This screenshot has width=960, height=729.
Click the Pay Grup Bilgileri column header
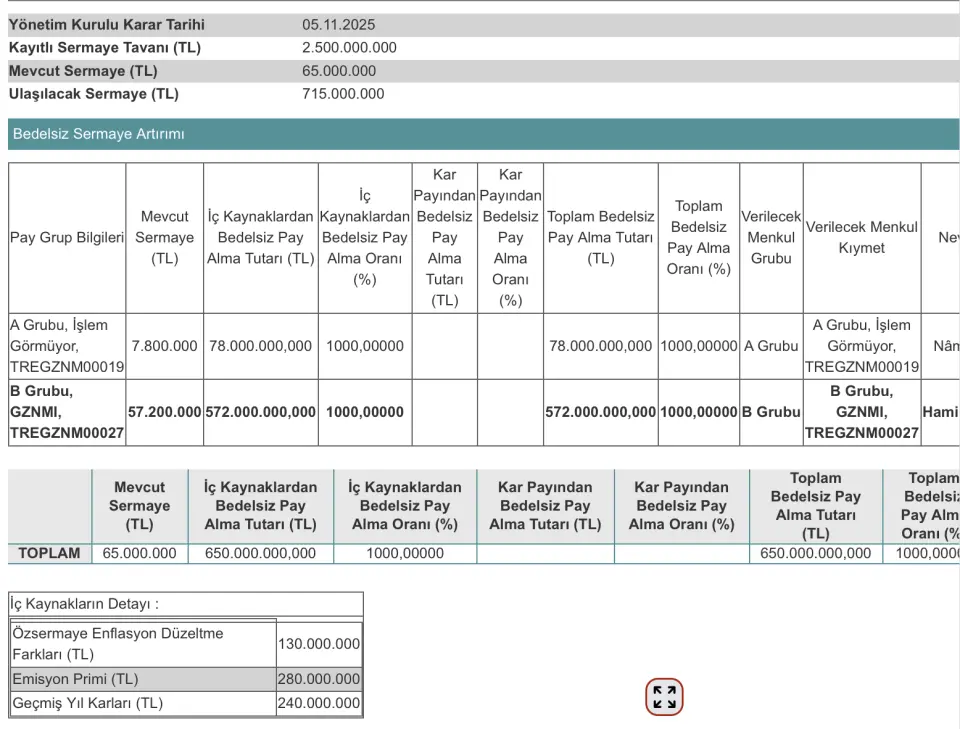[x=67, y=238]
